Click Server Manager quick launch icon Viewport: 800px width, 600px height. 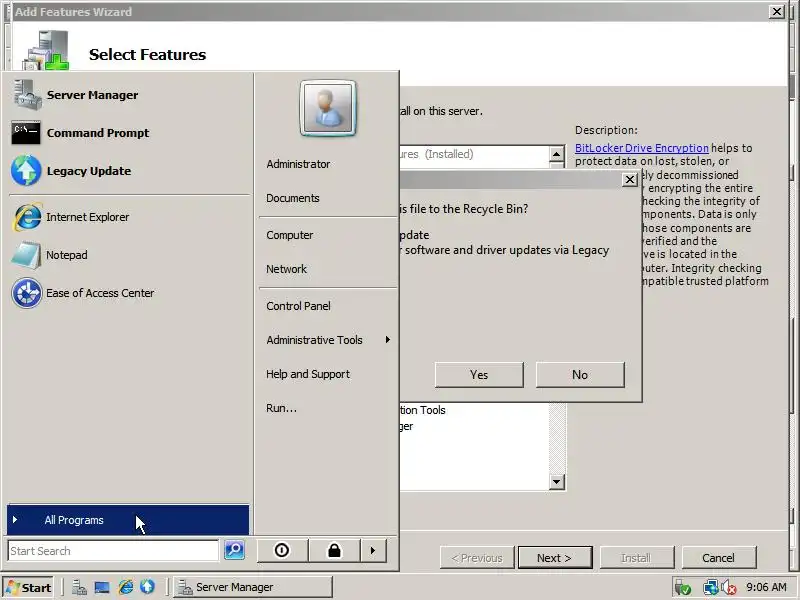click(x=79, y=587)
